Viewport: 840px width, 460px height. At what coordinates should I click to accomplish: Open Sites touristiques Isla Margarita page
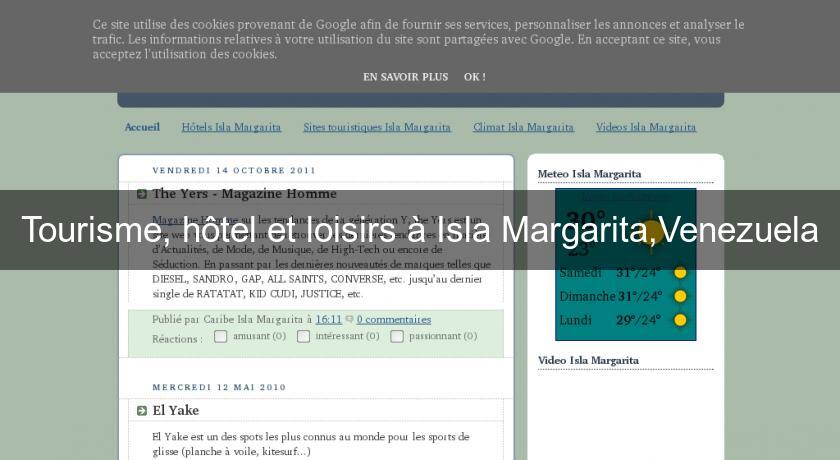(377, 127)
